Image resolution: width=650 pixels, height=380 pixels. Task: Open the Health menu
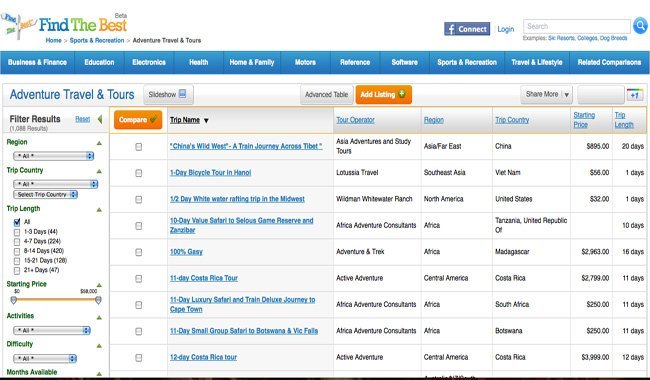(199, 63)
